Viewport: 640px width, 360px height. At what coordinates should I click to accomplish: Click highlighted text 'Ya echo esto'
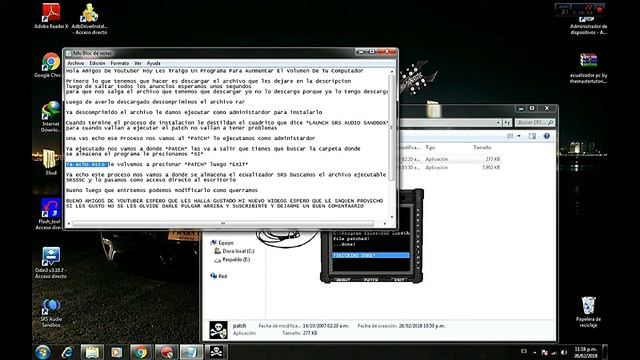(x=87, y=164)
